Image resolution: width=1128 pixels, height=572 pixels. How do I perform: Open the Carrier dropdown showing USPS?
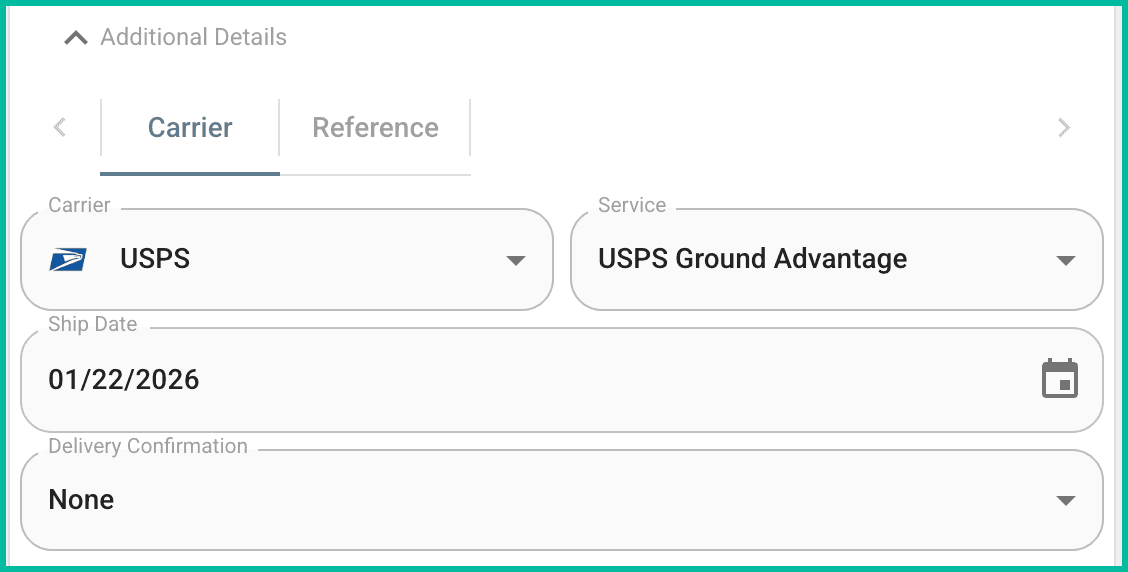click(287, 260)
